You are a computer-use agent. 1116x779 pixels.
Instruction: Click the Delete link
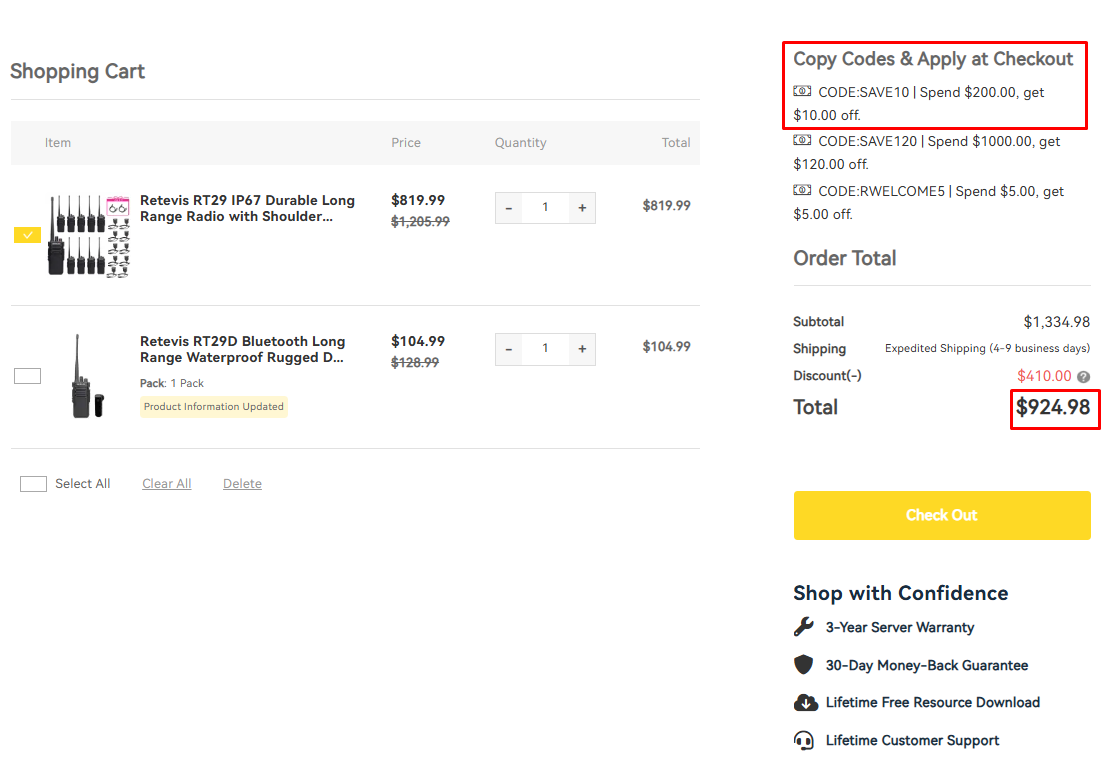coord(242,484)
